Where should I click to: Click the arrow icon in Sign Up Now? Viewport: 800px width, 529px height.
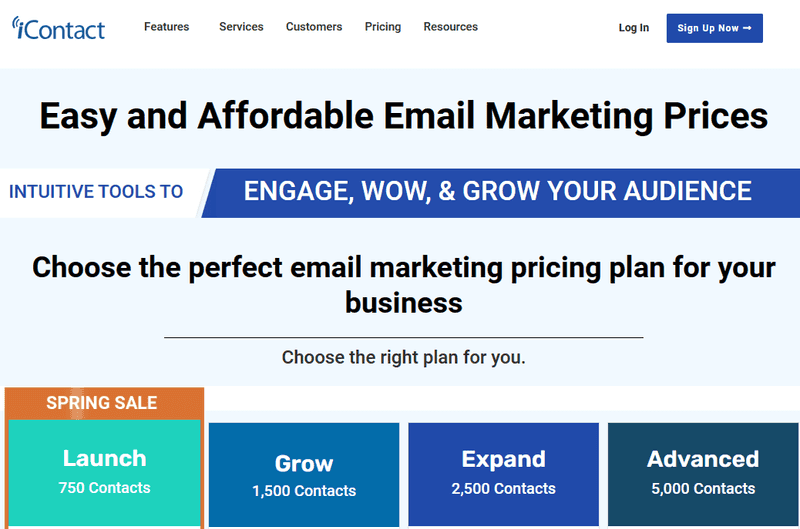(x=747, y=28)
